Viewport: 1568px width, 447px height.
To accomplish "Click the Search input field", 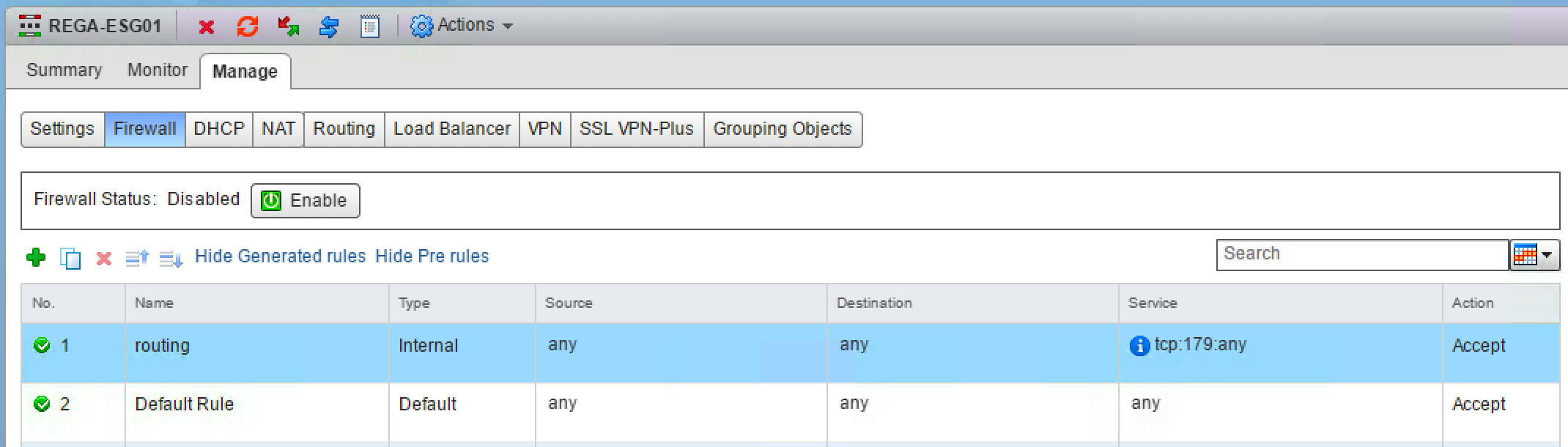I will pyautogui.click(x=1362, y=254).
